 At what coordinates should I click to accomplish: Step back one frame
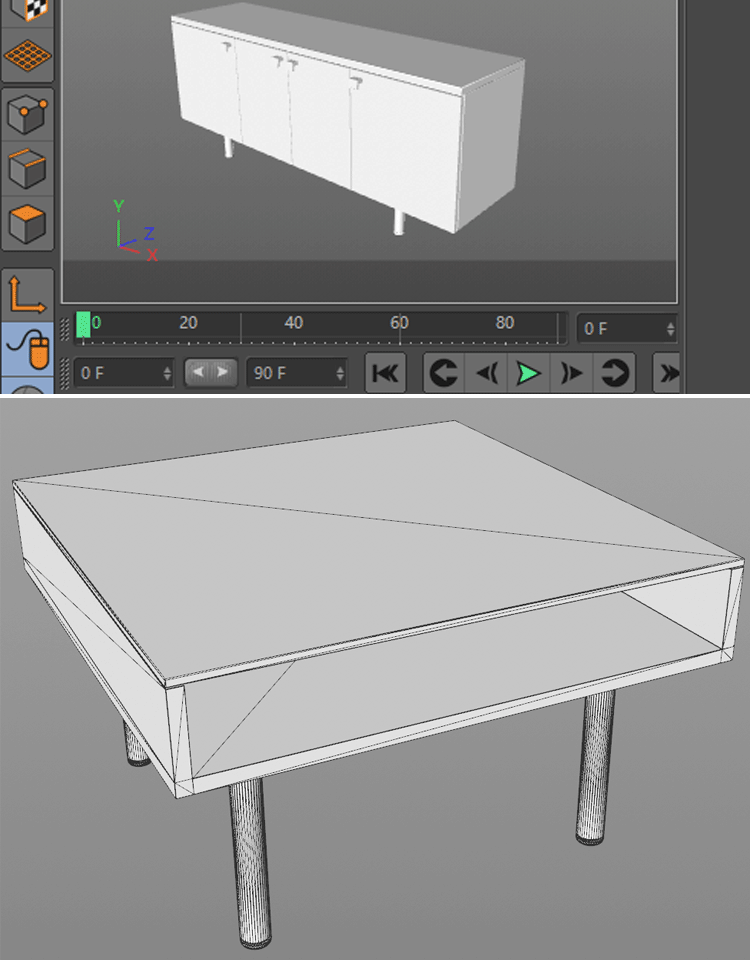pos(487,374)
